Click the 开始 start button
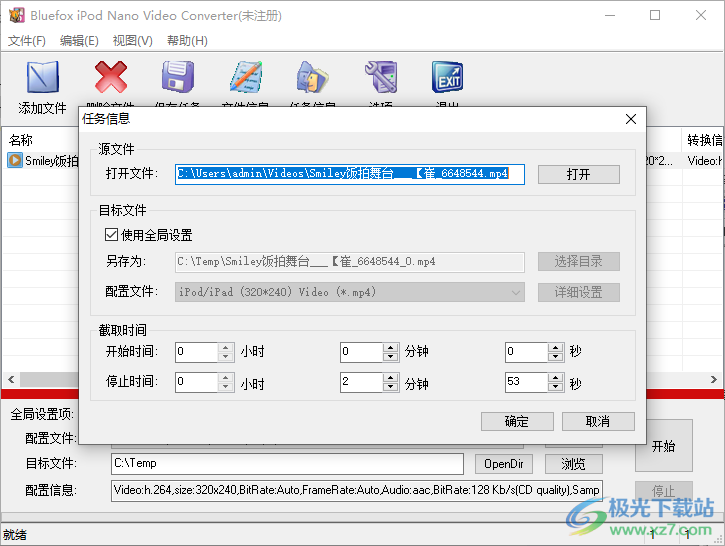The image size is (725, 546). pos(664,446)
